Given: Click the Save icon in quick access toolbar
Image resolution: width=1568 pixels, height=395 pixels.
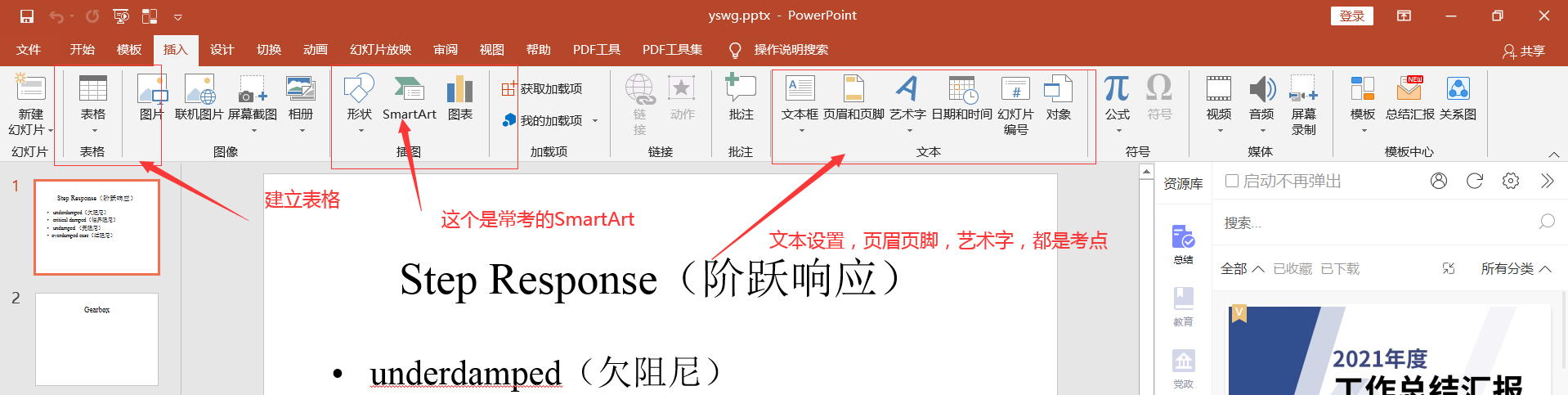Looking at the screenshot, I should click(27, 16).
